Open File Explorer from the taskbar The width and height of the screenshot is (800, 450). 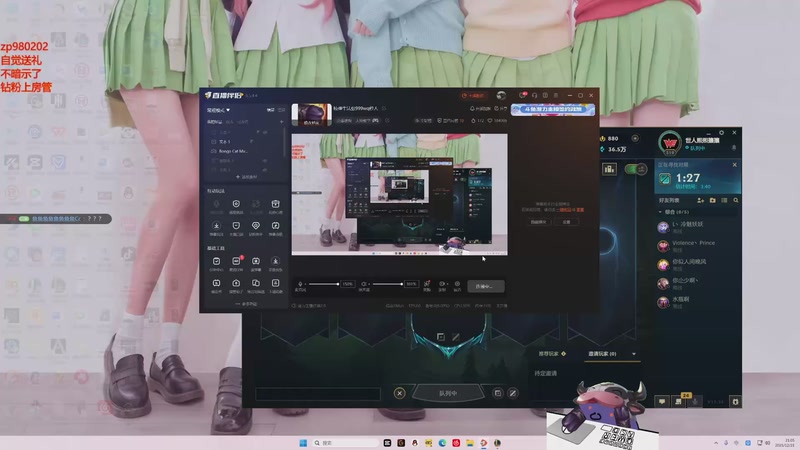click(x=469, y=442)
